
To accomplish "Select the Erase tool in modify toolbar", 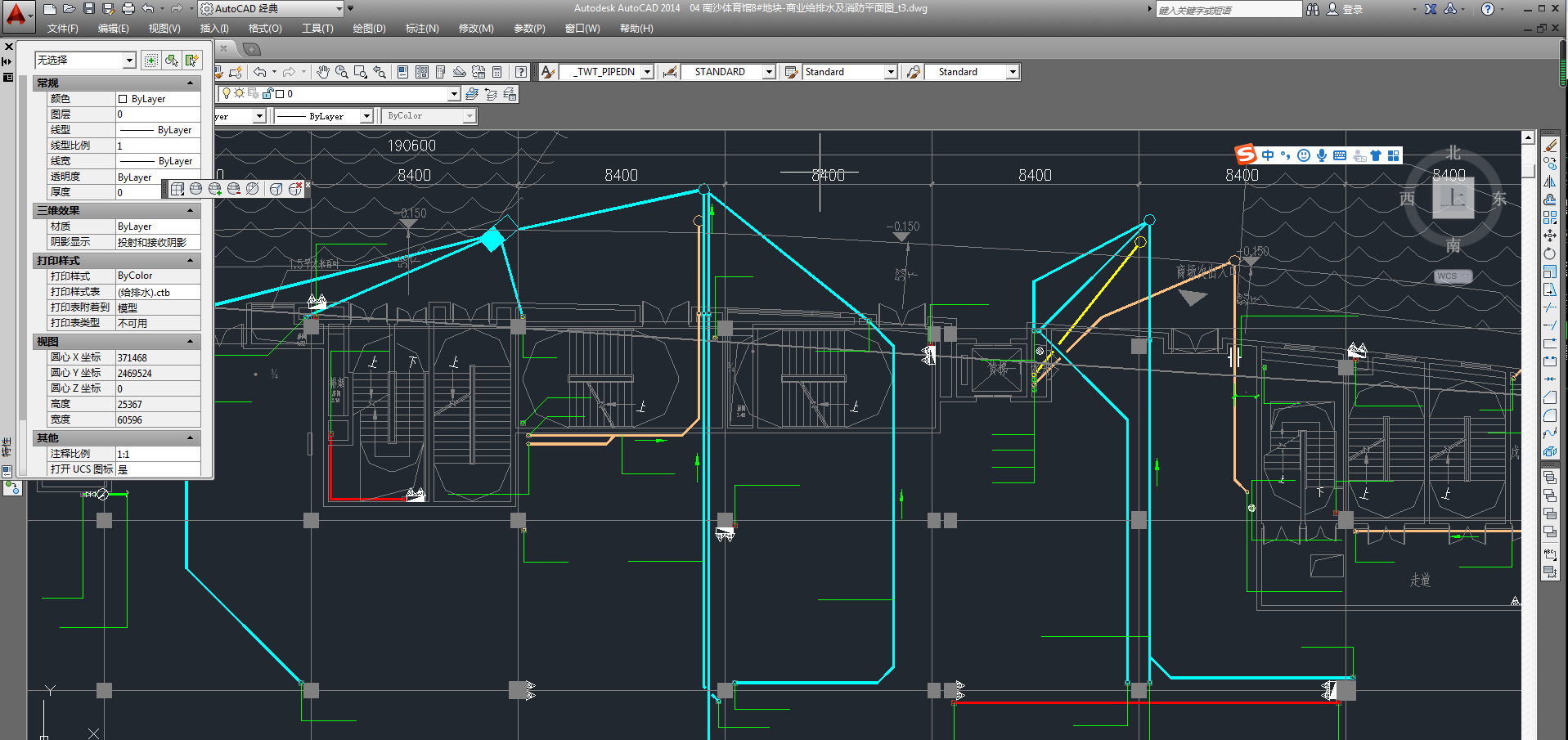I will 1550,146.
